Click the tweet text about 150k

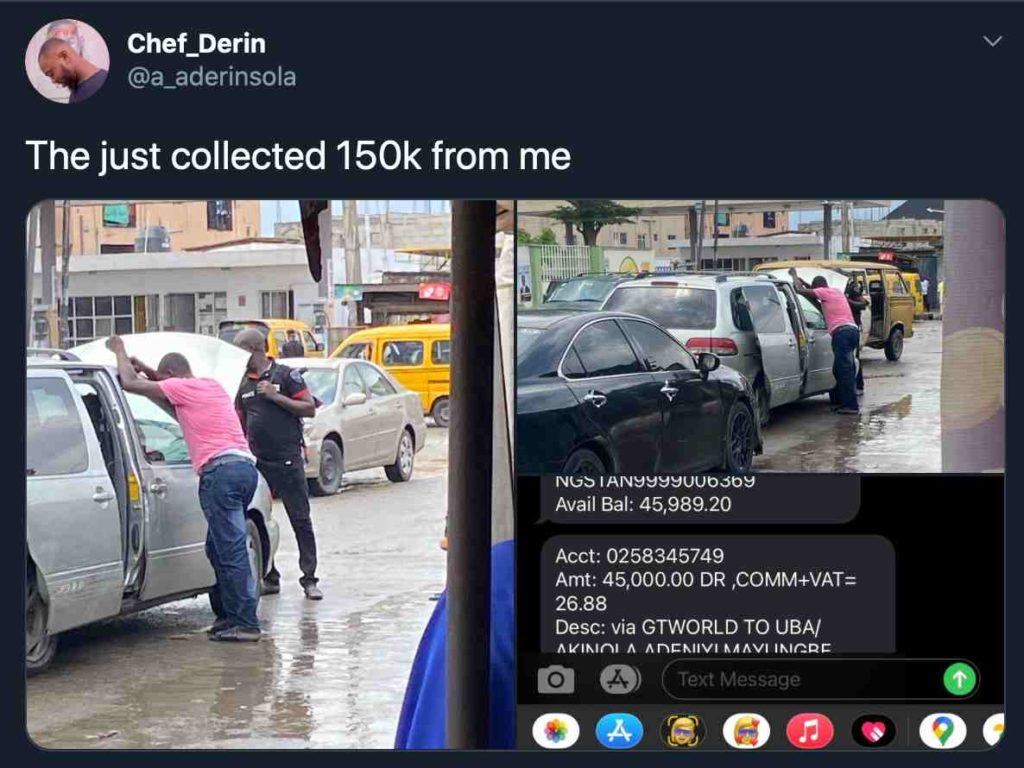pos(298,157)
